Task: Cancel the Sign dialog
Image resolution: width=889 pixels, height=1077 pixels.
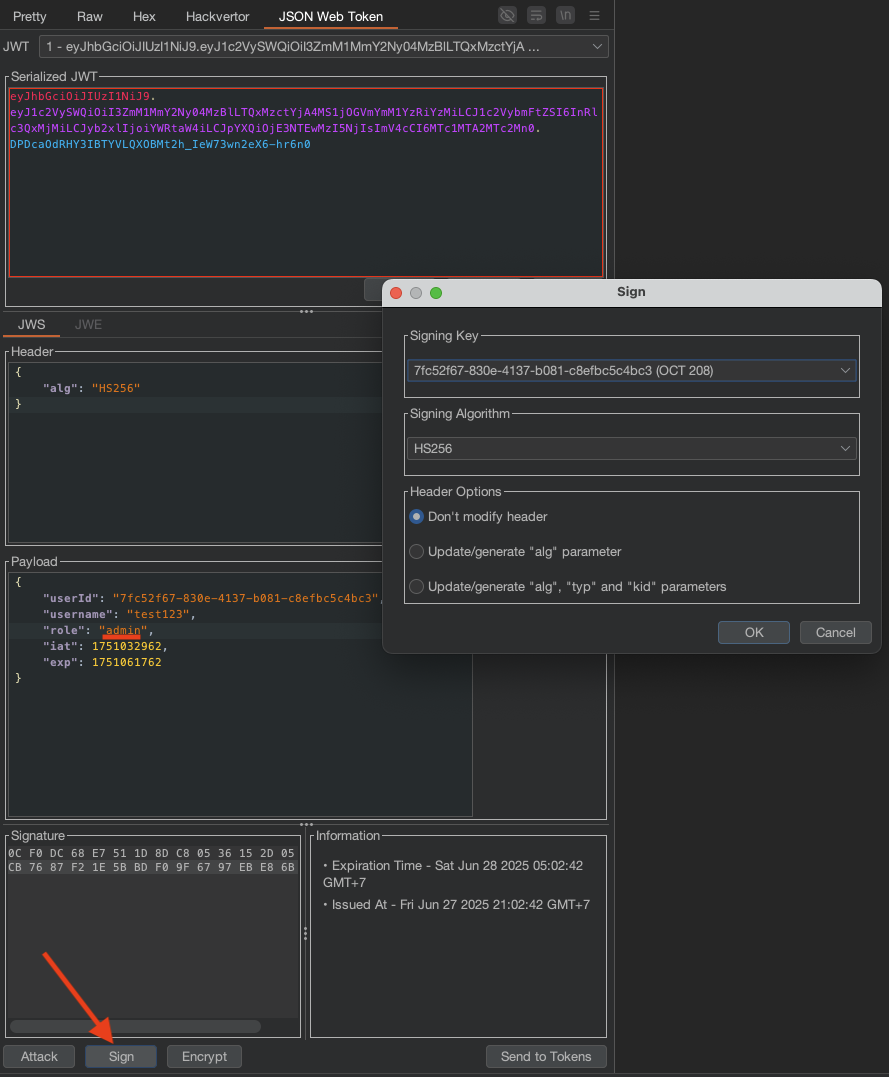Action: (835, 633)
